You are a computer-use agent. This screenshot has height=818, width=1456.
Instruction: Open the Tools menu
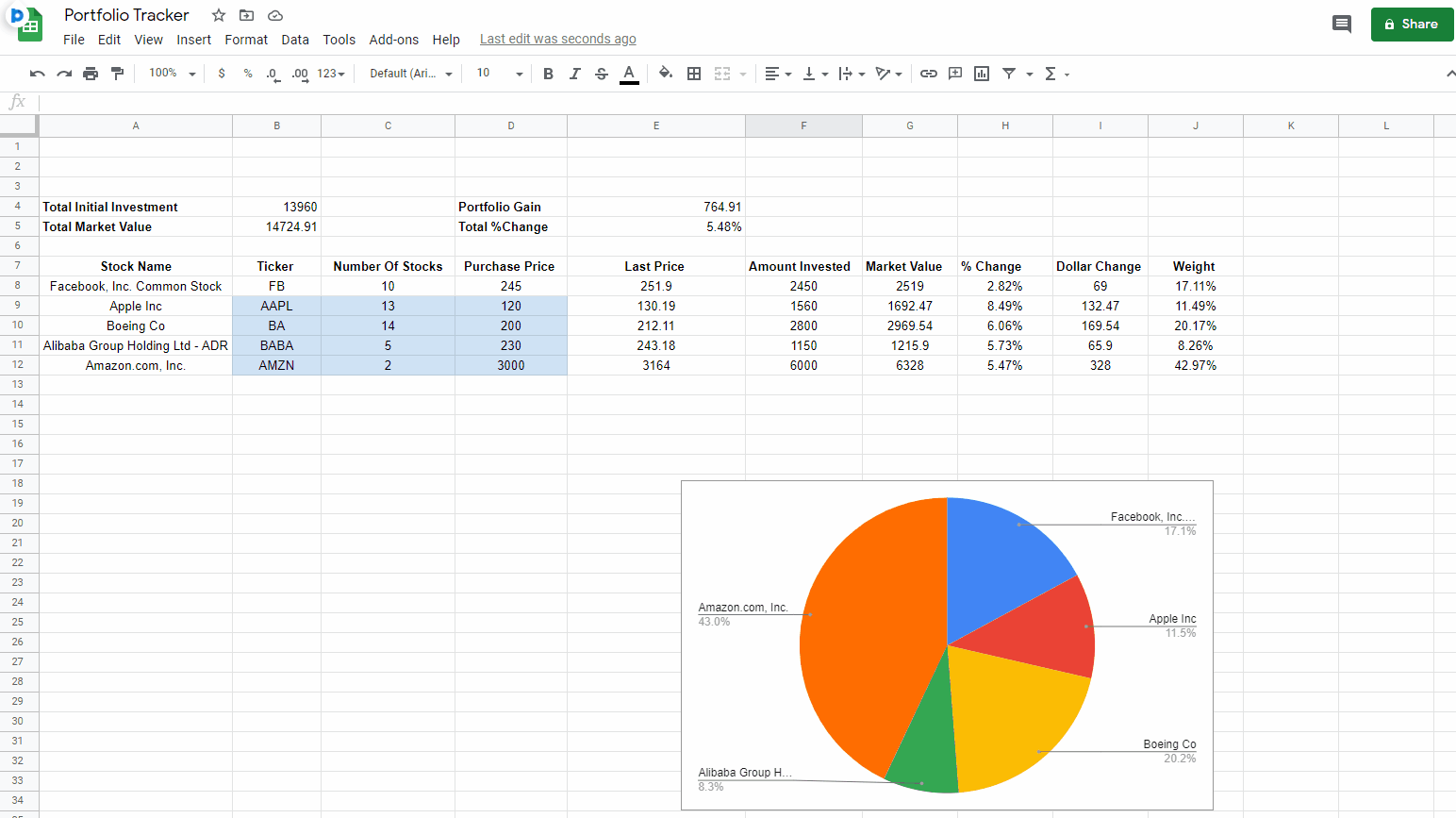[x=339, y=40]
